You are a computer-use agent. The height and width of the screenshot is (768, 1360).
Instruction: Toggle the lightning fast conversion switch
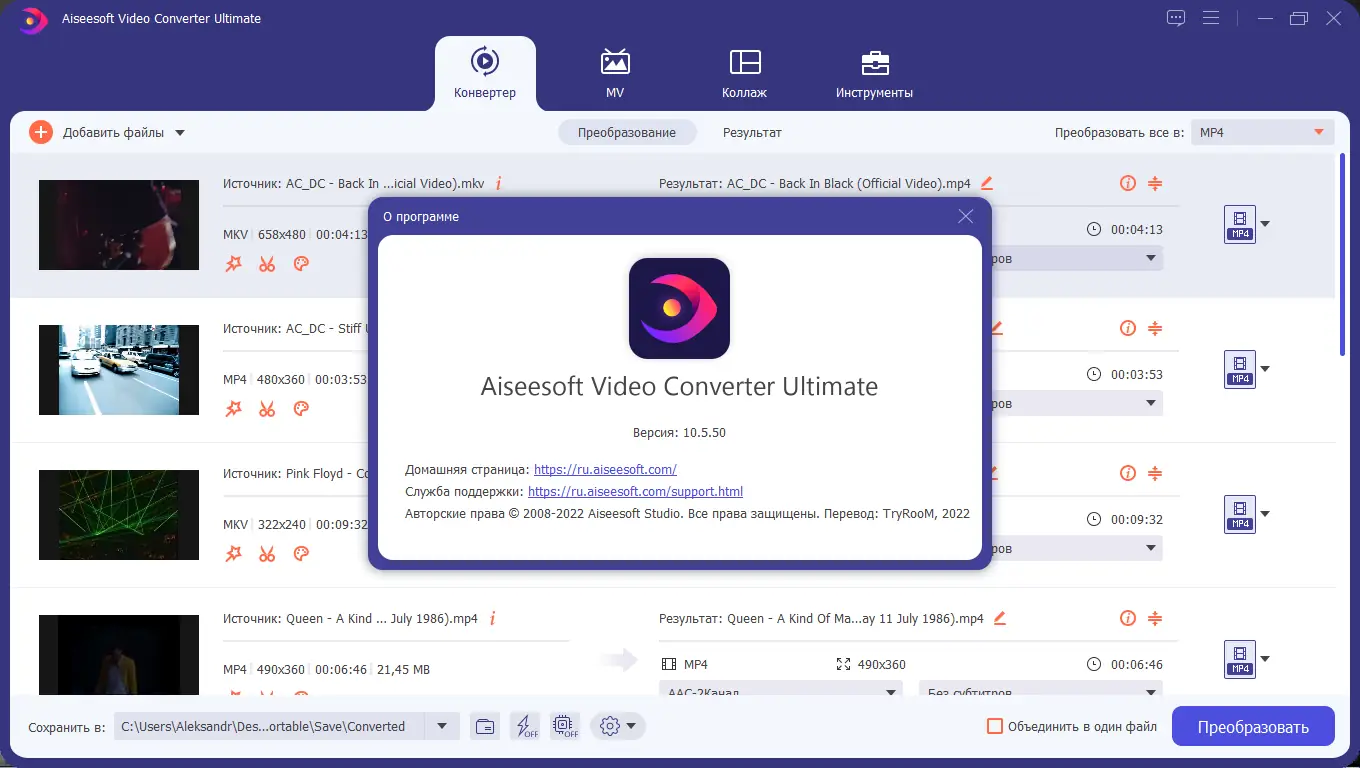coord(525,727)
